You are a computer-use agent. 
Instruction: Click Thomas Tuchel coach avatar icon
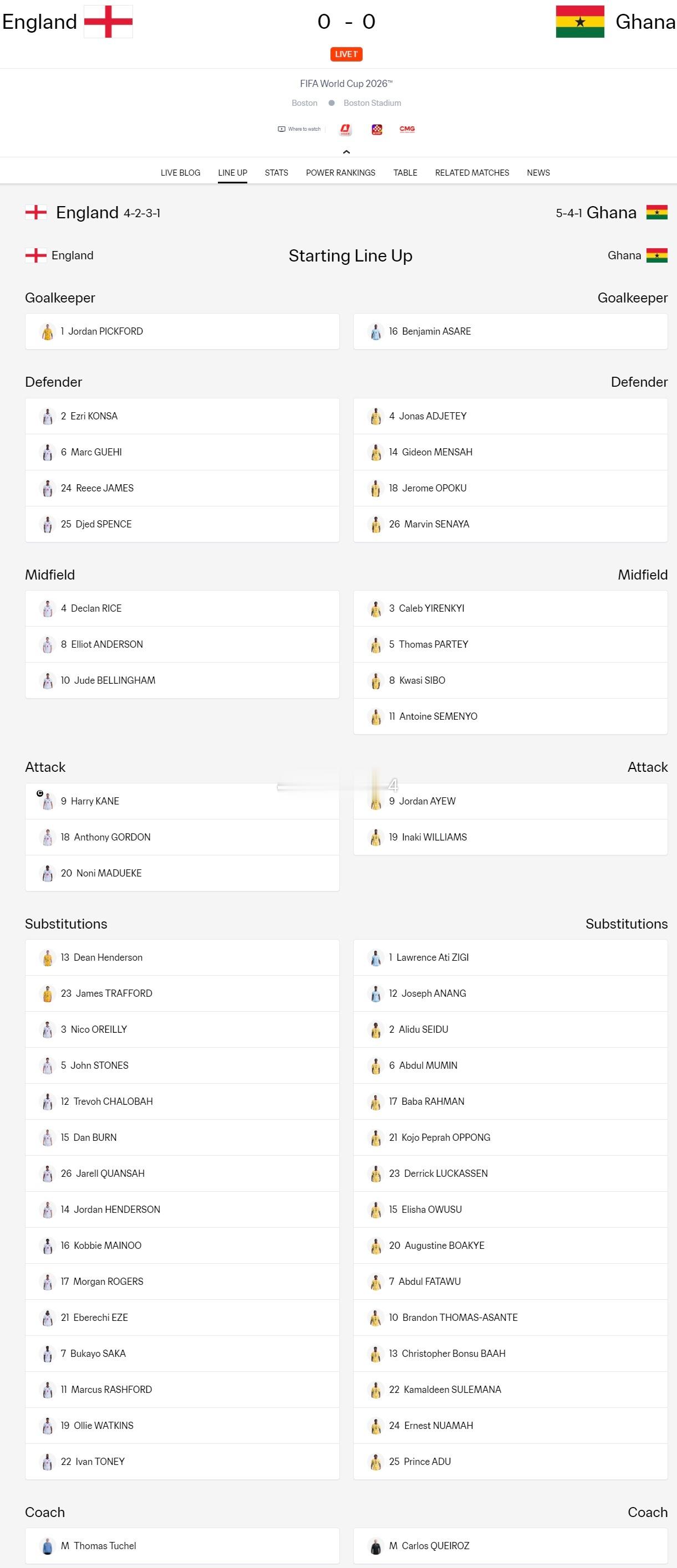tap(48, 1545)
